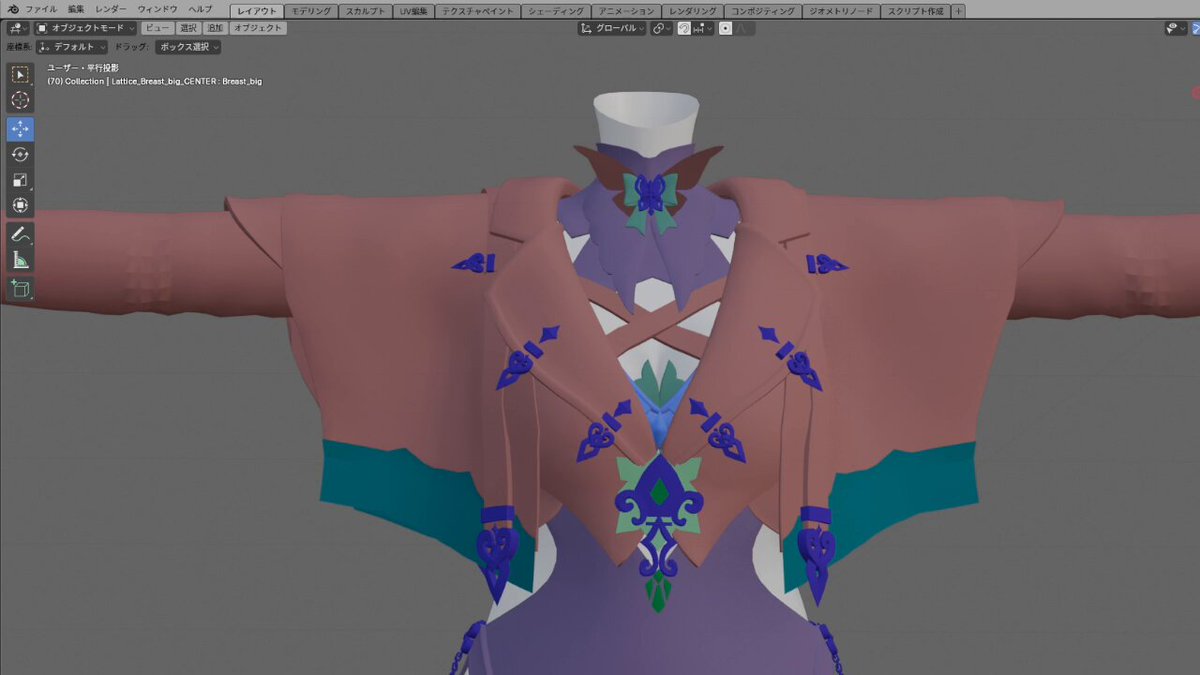Open the snapping options dropdown
1200x675 pixels.
[x=702, y=29]
